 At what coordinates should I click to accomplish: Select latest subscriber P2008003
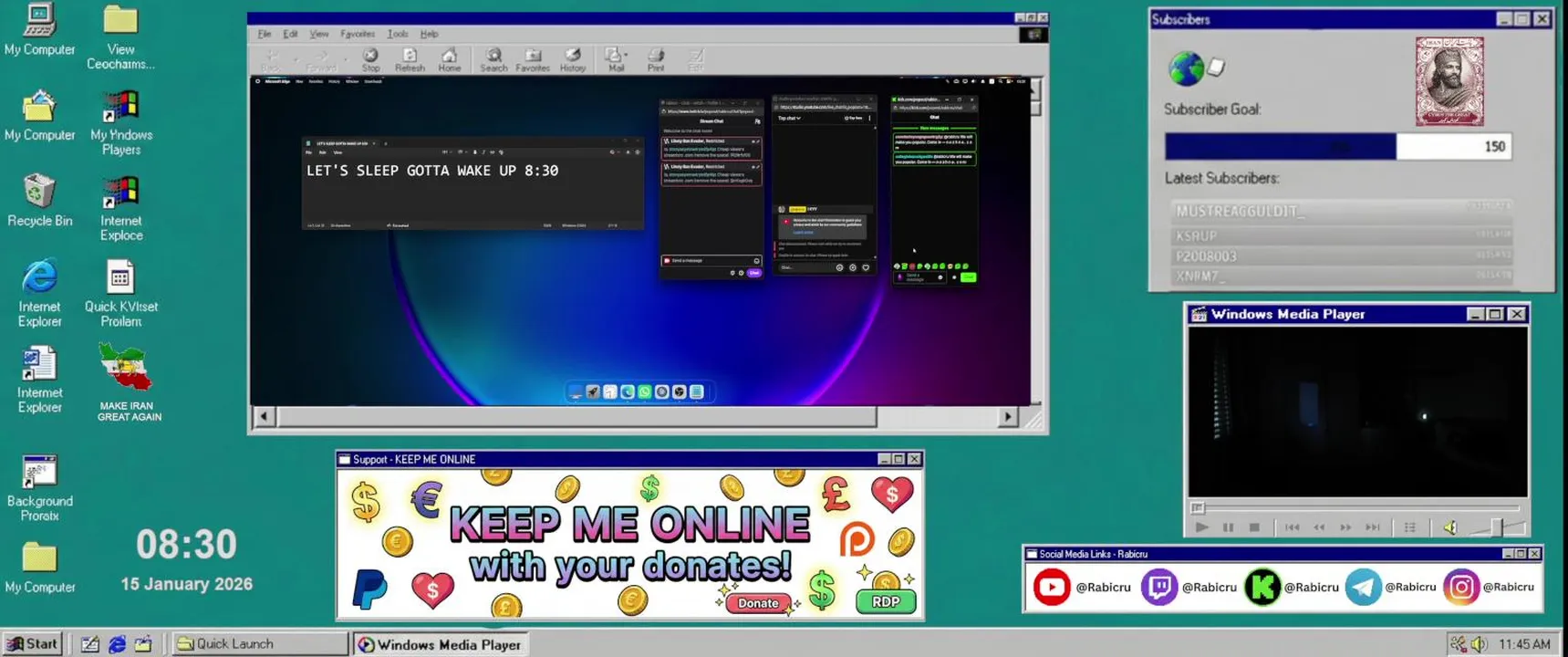1342,256
